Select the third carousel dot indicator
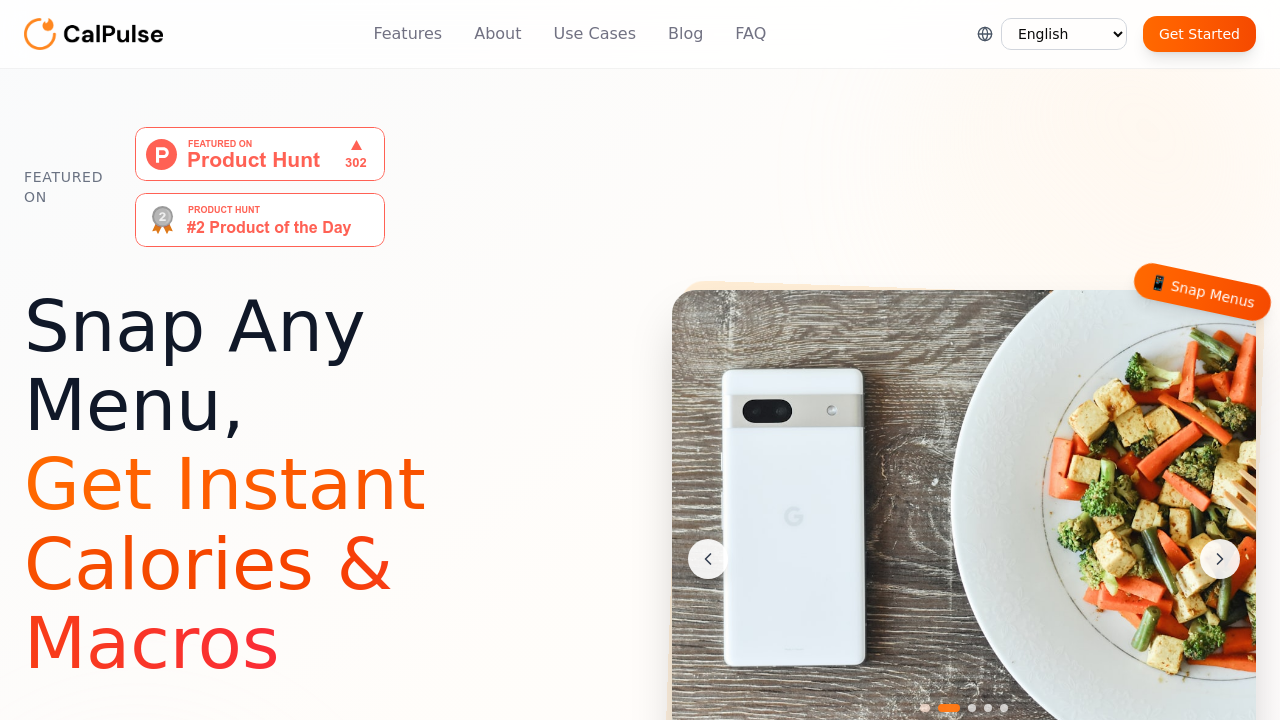Viewport: 1280px width, 720px height. [972, 708]
